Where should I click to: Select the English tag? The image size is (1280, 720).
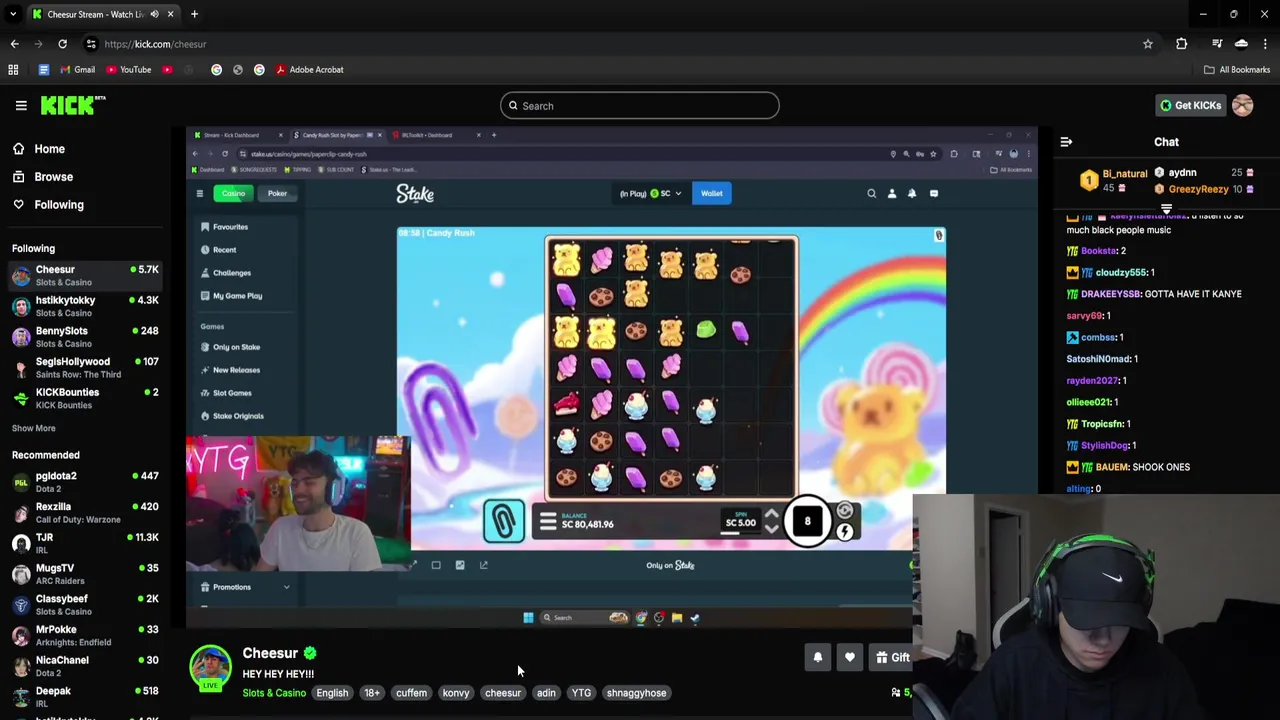pos(332,693)
